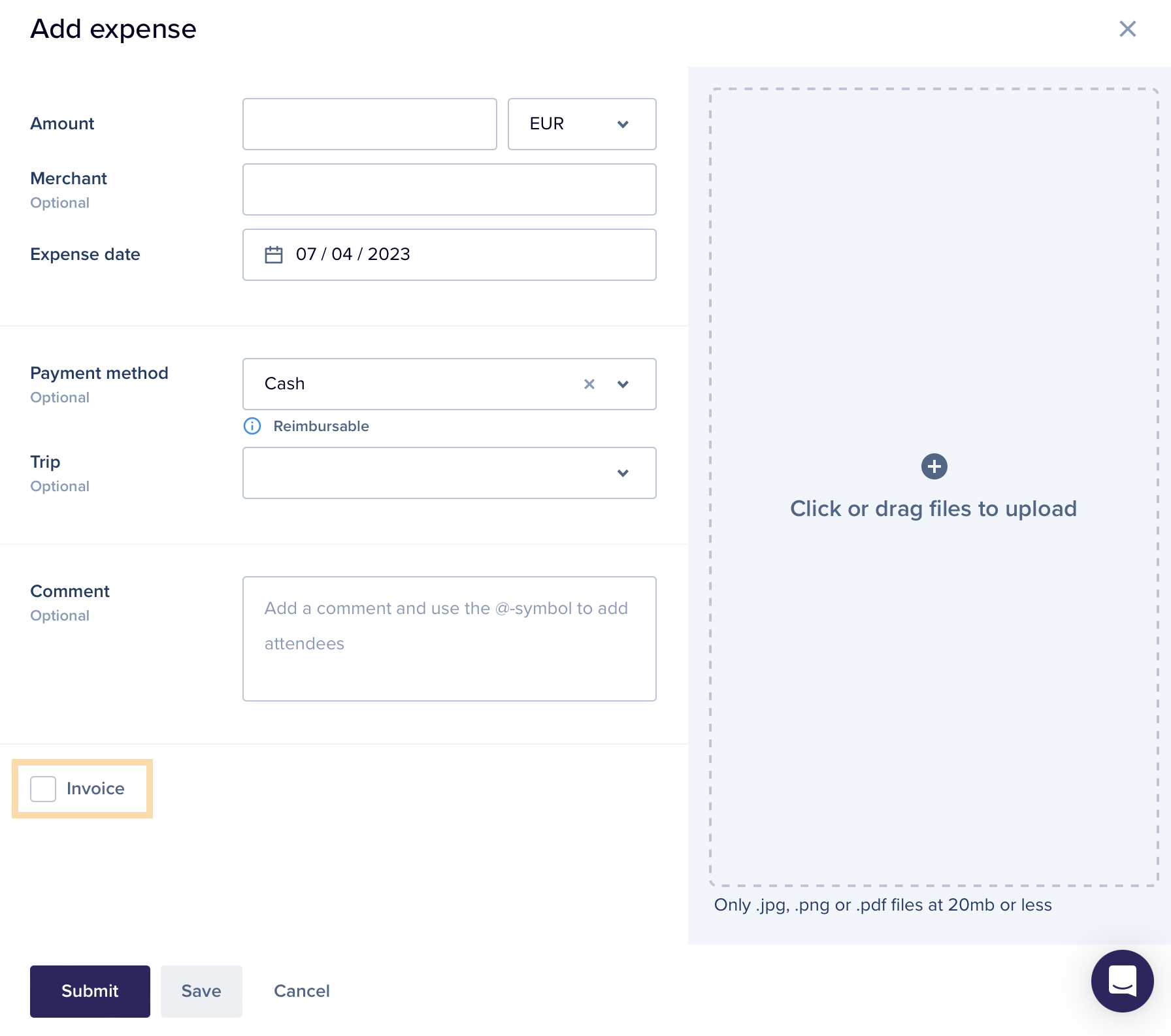Click the Save button
Screen dimensions: 1171x1036
coord(201,992)
